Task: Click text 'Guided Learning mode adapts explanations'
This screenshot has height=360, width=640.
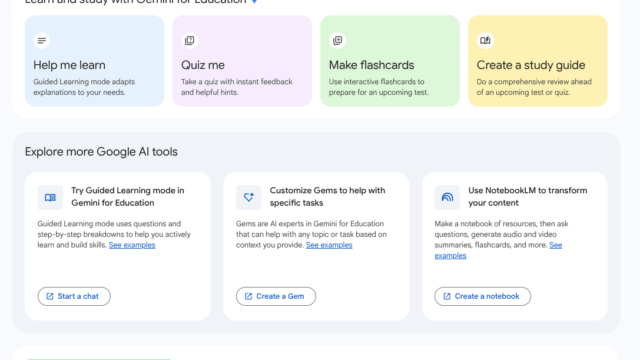Action: click(84, 87)
